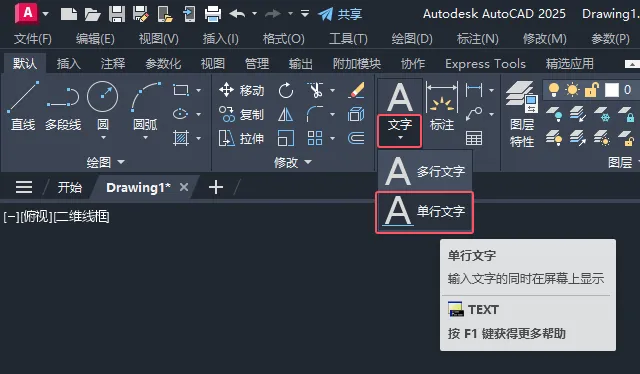
Task: Click the Trim scissors icon
Action: pos(315,90)
